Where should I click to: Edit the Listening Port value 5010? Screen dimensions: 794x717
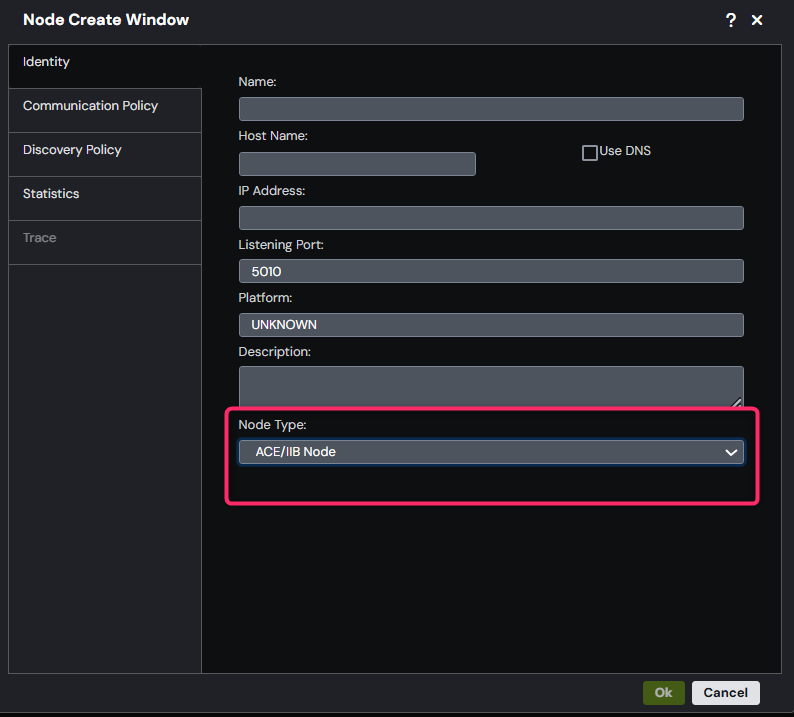491,271
